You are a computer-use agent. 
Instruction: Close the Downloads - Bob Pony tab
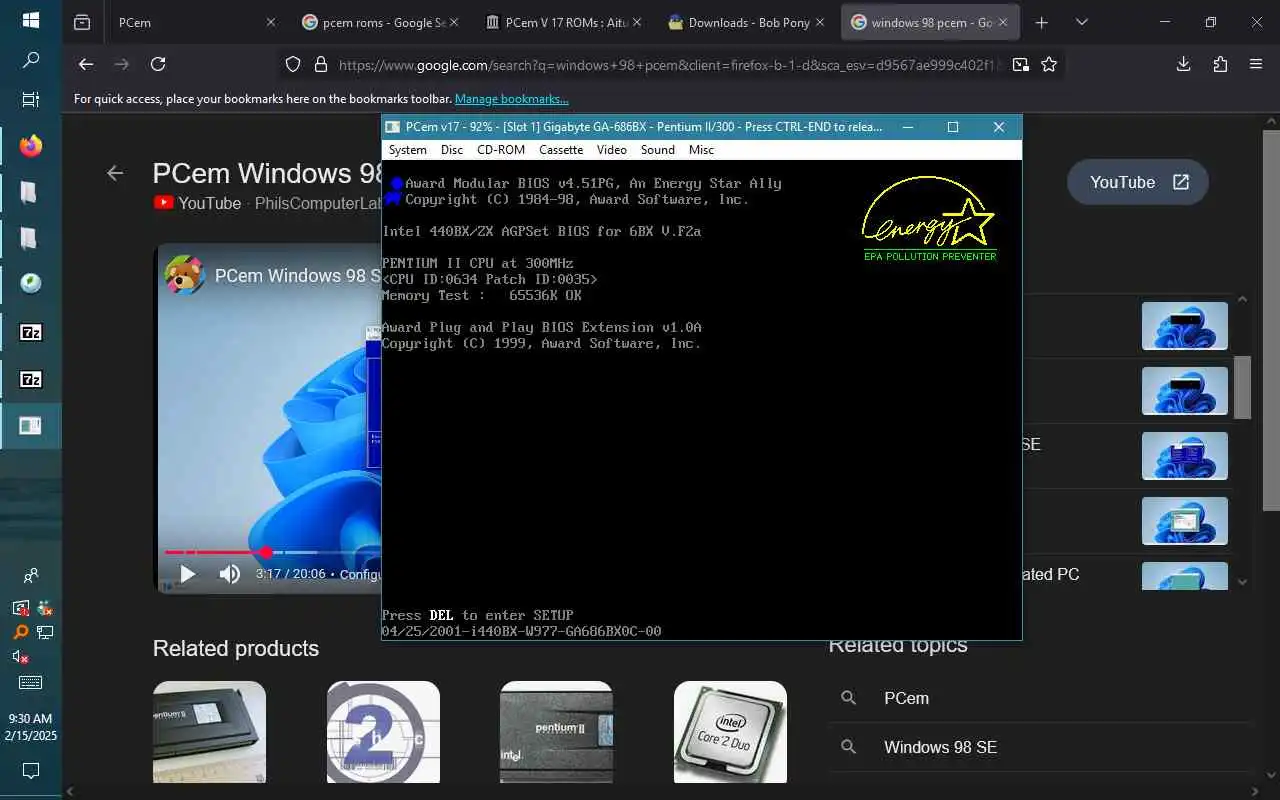821,22
